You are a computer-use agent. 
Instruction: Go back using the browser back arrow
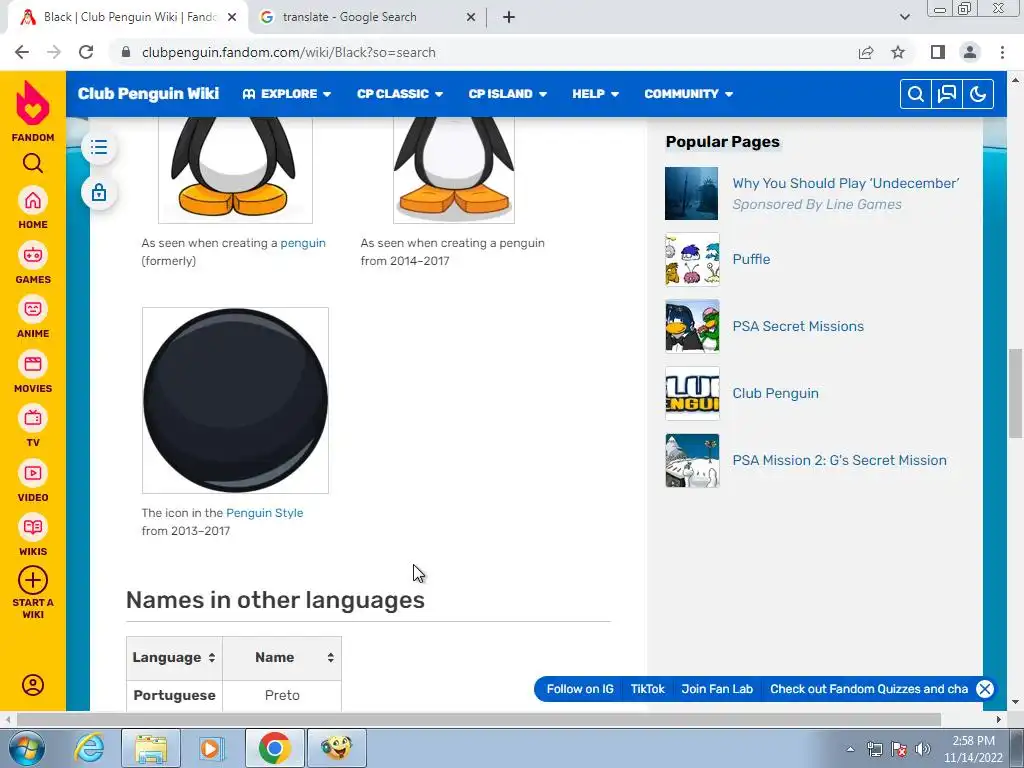(x=22, y=52)
